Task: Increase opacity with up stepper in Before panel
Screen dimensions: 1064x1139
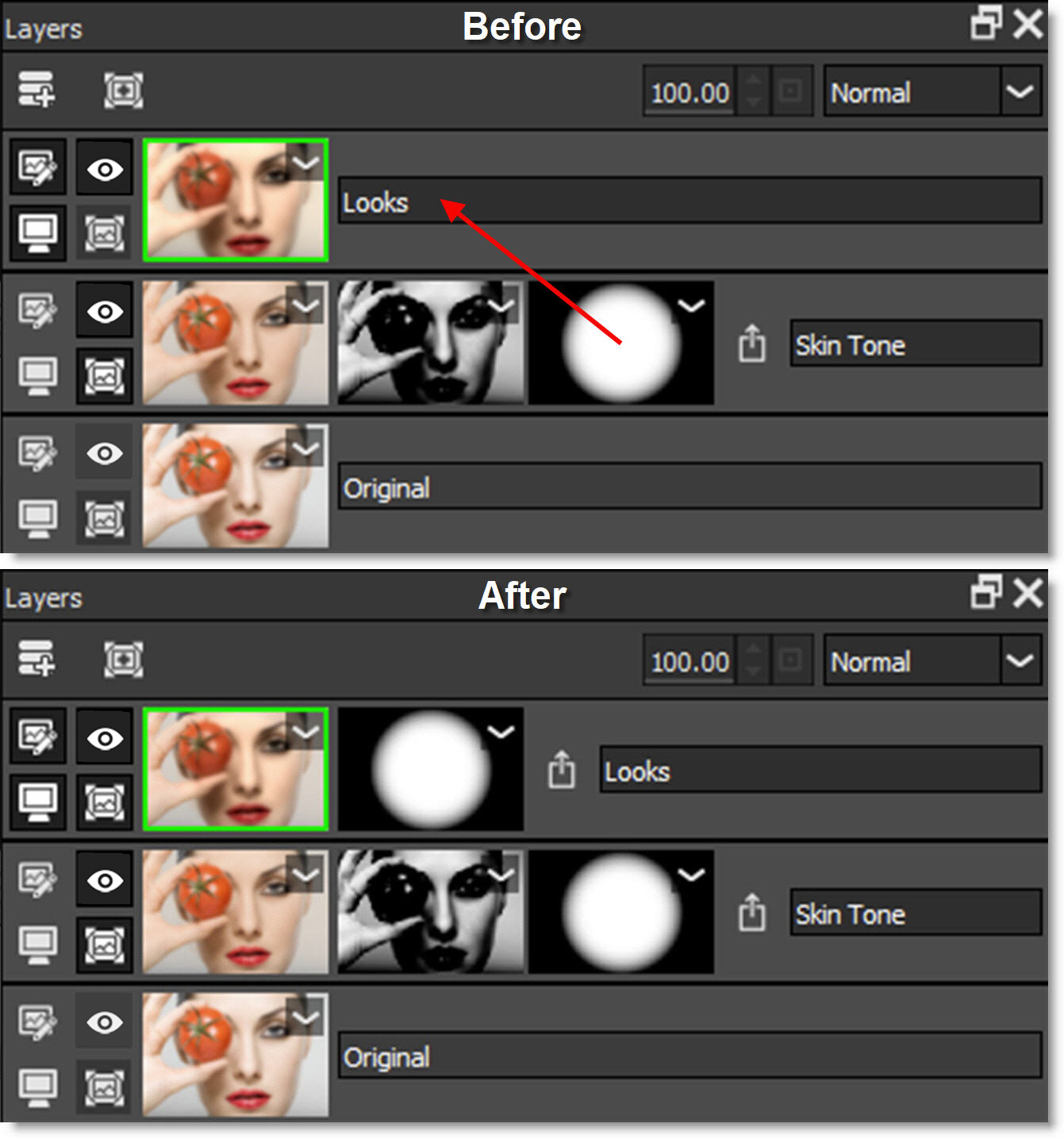Action: [753, 80]
